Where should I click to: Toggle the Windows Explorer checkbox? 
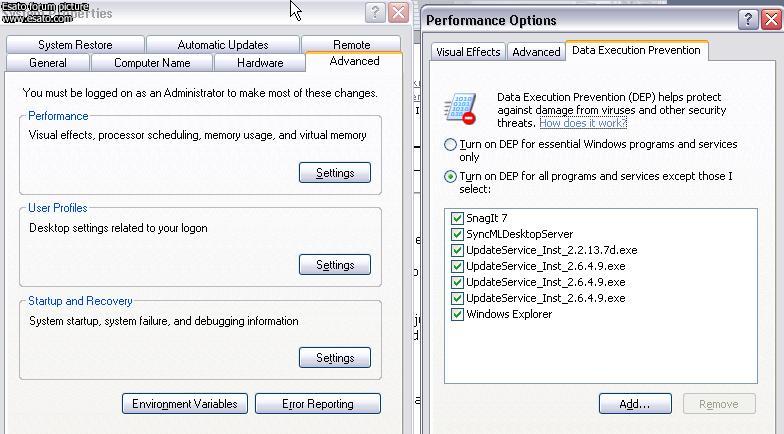pyautogui.click(x=457, y=314)
